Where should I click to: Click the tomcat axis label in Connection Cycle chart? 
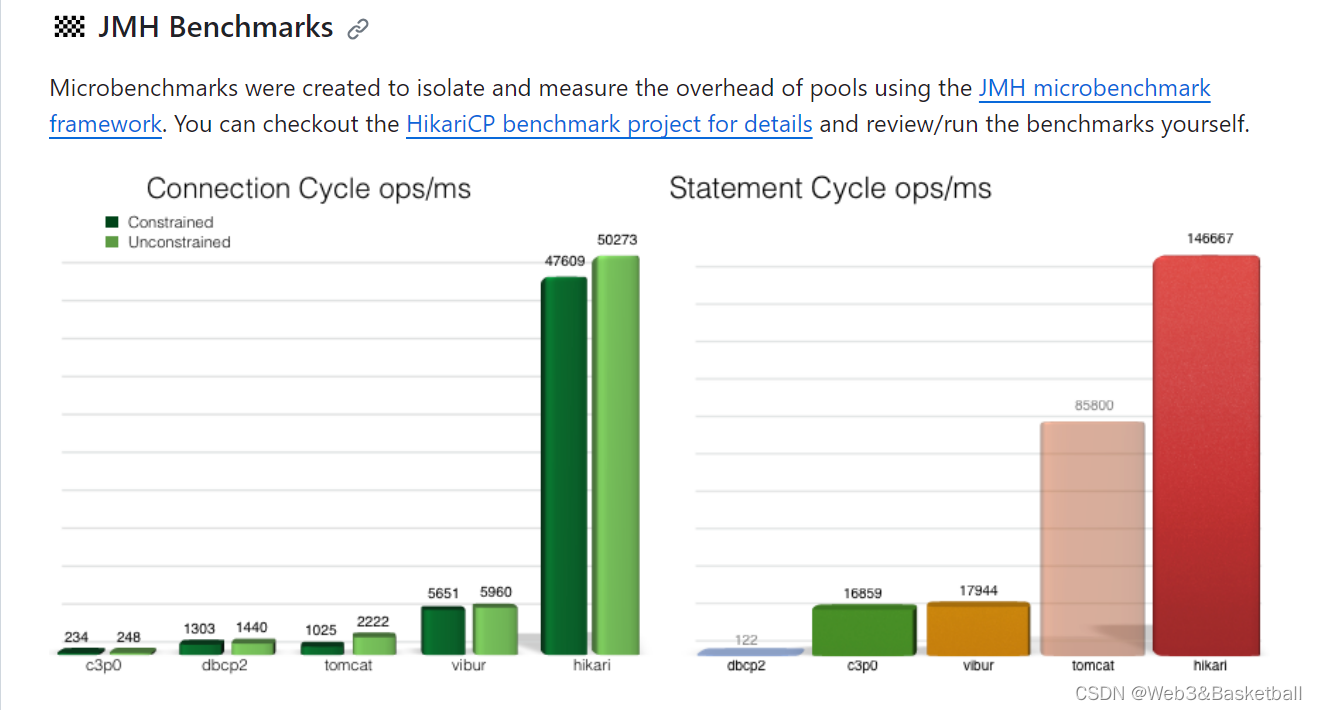tap(347, 665)
